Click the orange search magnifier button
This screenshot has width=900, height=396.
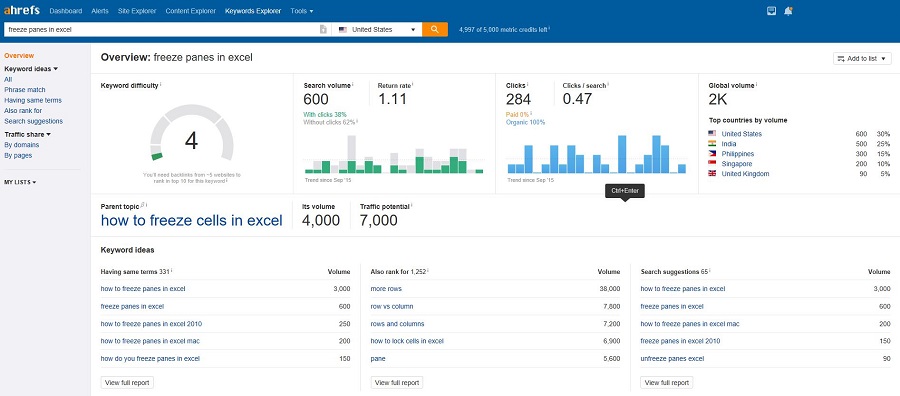click(435, 29)
